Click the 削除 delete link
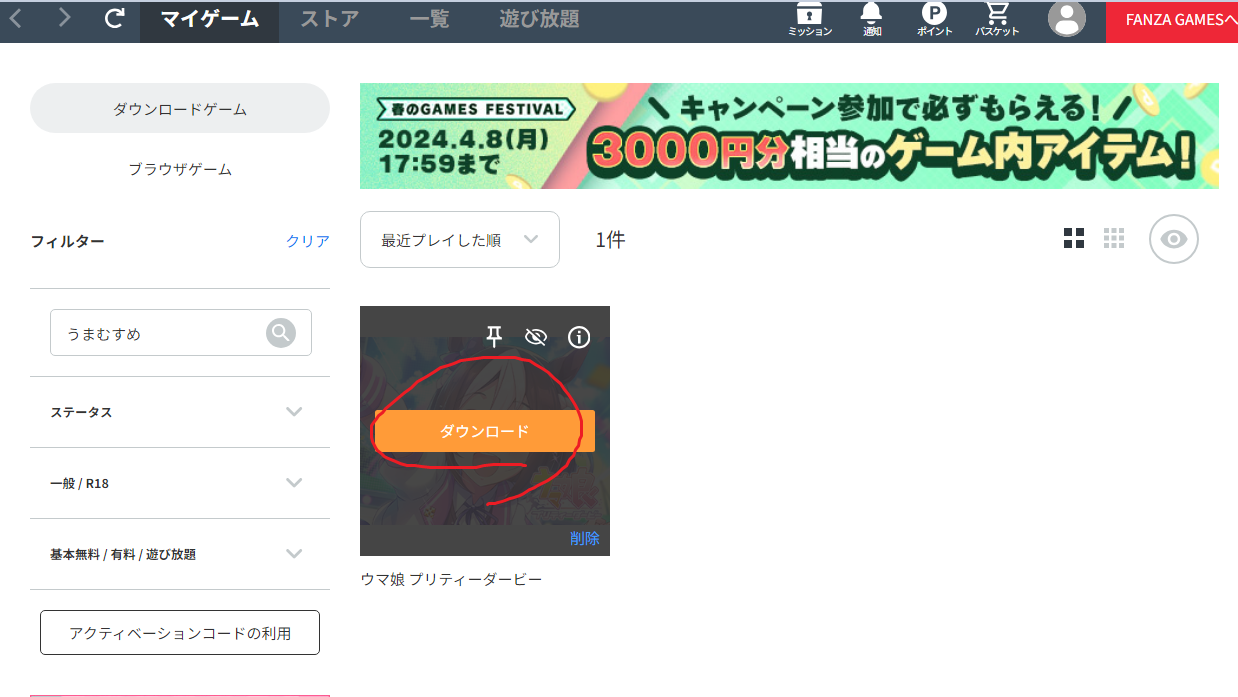 585,538
